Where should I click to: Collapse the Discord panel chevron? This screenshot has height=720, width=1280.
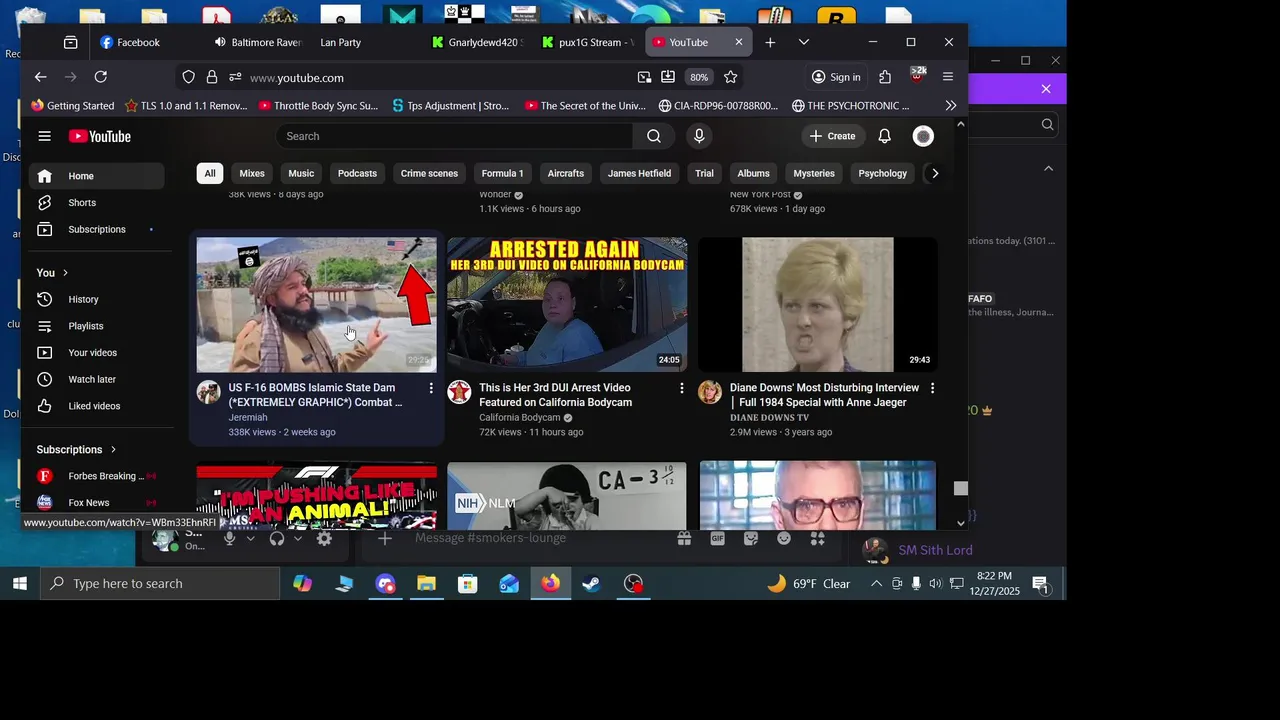[1048, 169]
